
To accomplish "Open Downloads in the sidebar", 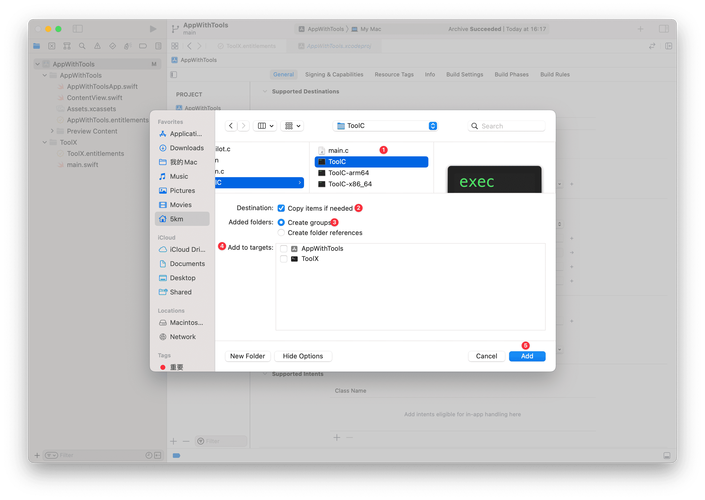I will pyautogui.click(x=186, y=148).
